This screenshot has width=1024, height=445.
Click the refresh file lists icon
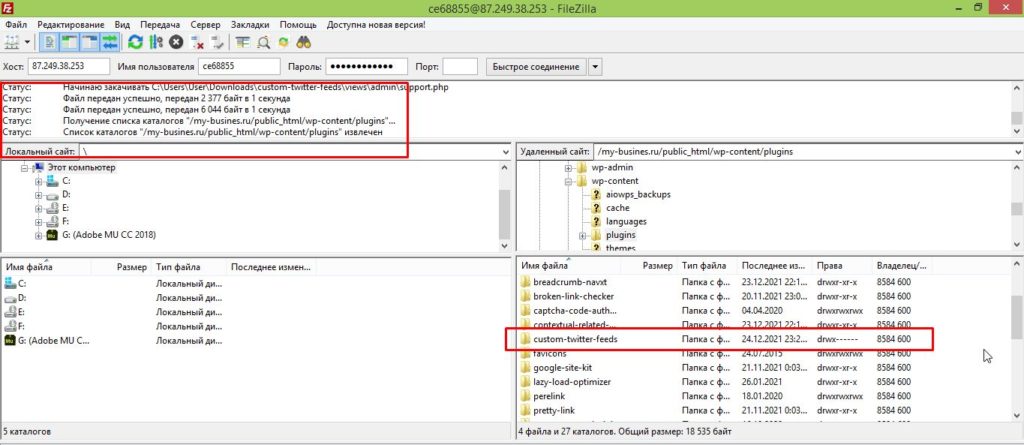pos(134,42)
